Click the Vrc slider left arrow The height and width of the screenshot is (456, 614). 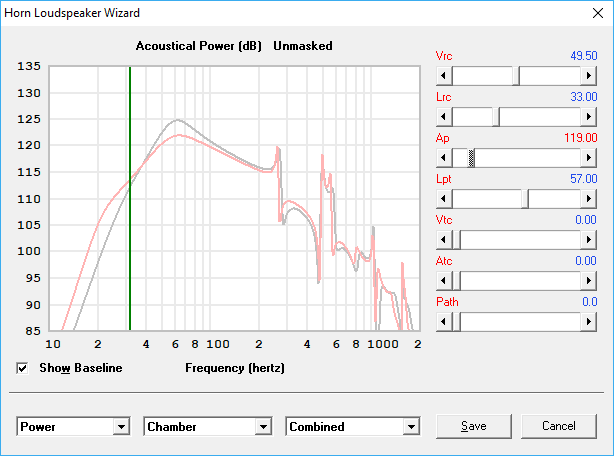pyautogui.click(x=444, y=76)
